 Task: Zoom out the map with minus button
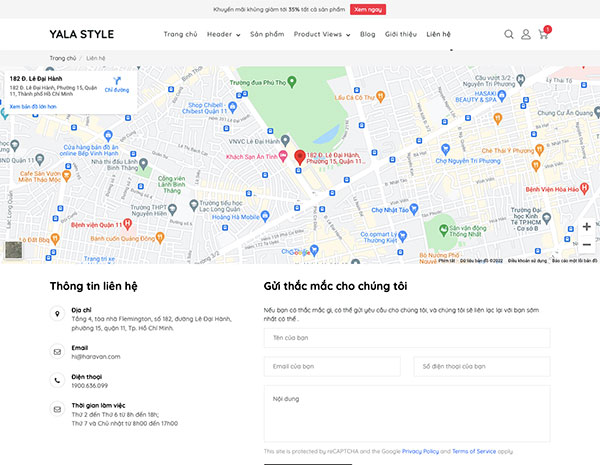pos(587,244)
